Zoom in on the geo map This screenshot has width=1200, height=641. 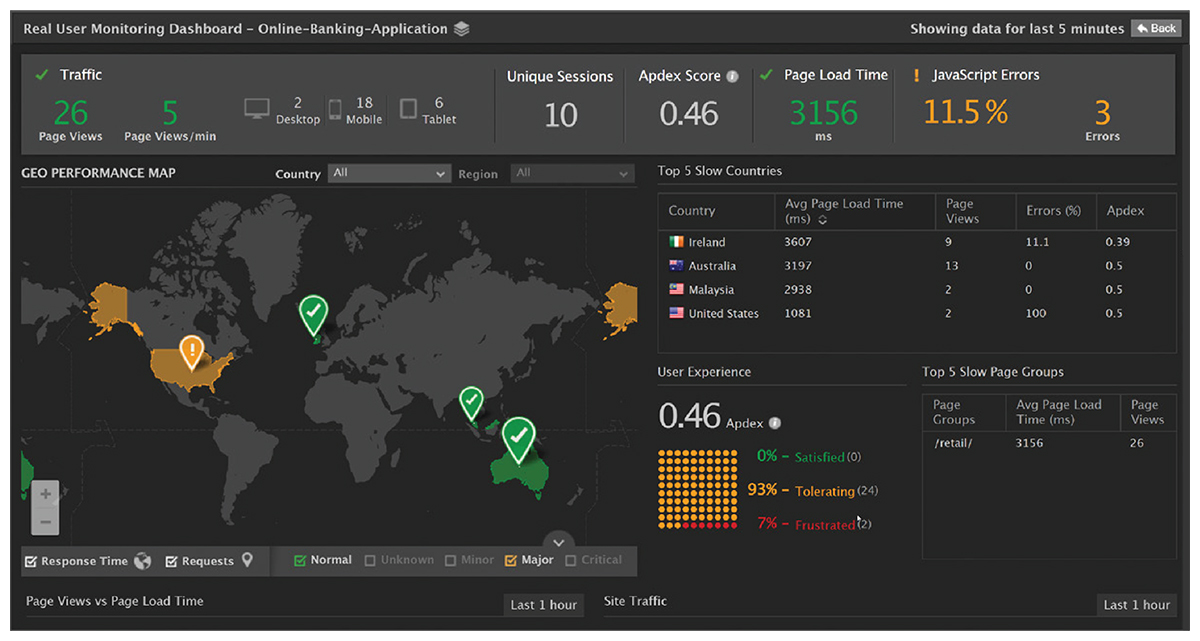45,494
